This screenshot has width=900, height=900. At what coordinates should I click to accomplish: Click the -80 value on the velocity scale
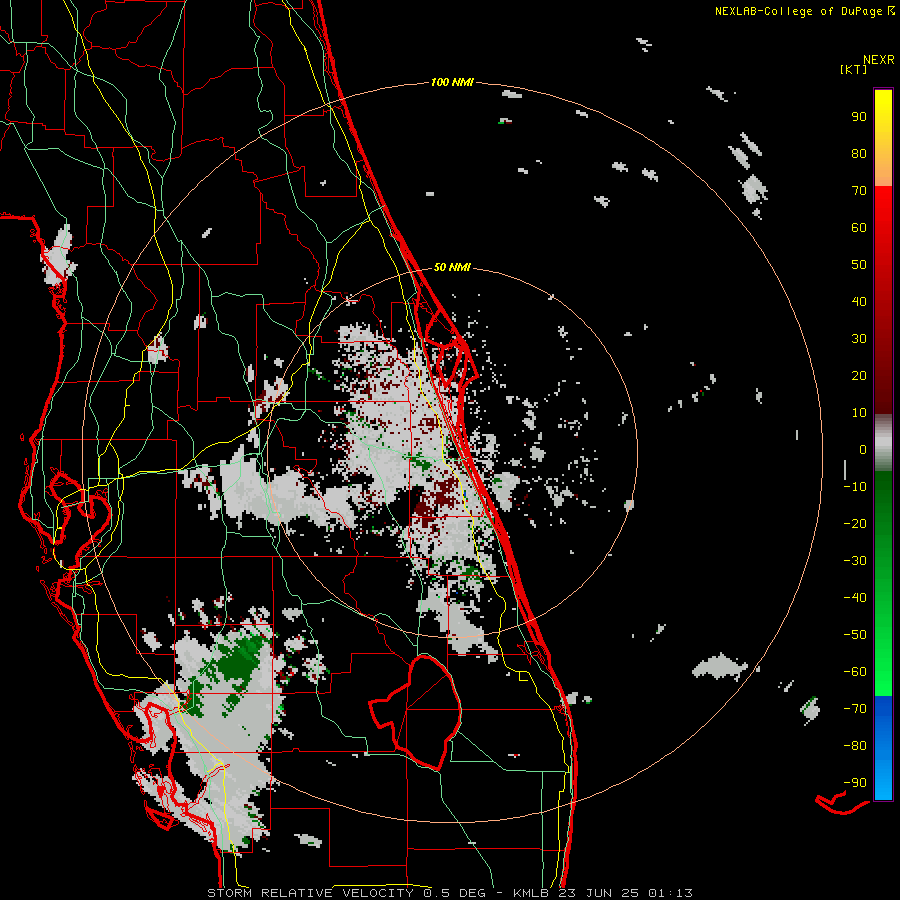(855, 746)
